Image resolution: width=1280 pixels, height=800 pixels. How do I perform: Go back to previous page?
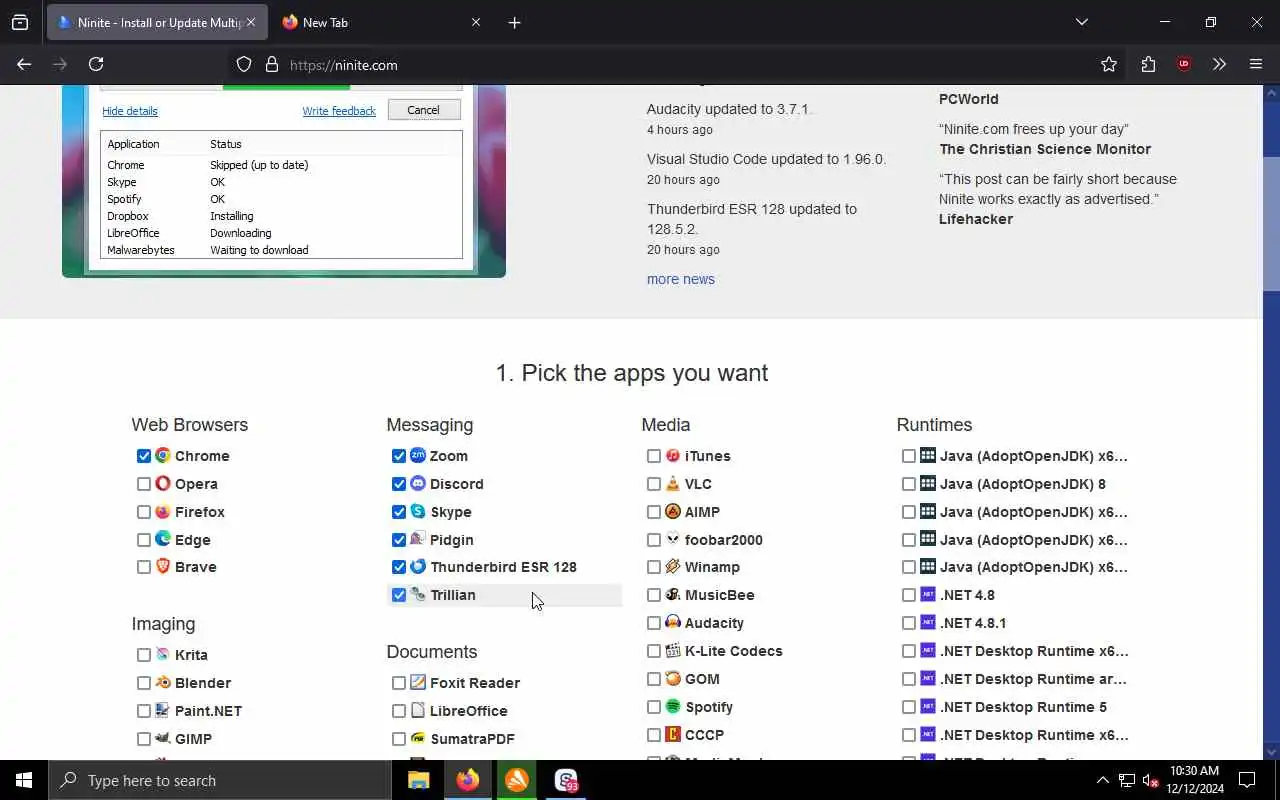tap(24, 64)
